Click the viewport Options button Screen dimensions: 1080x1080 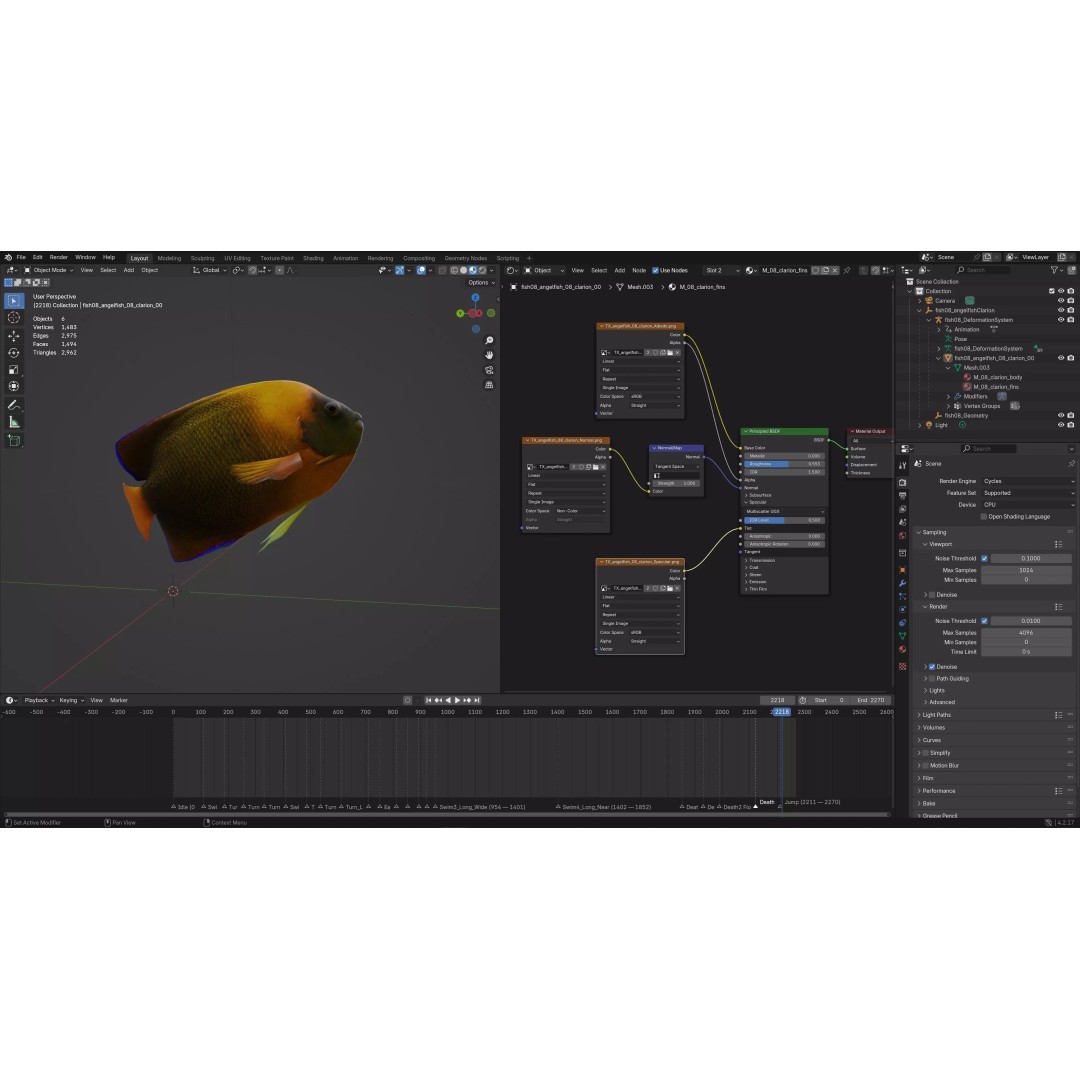(481, 282)
